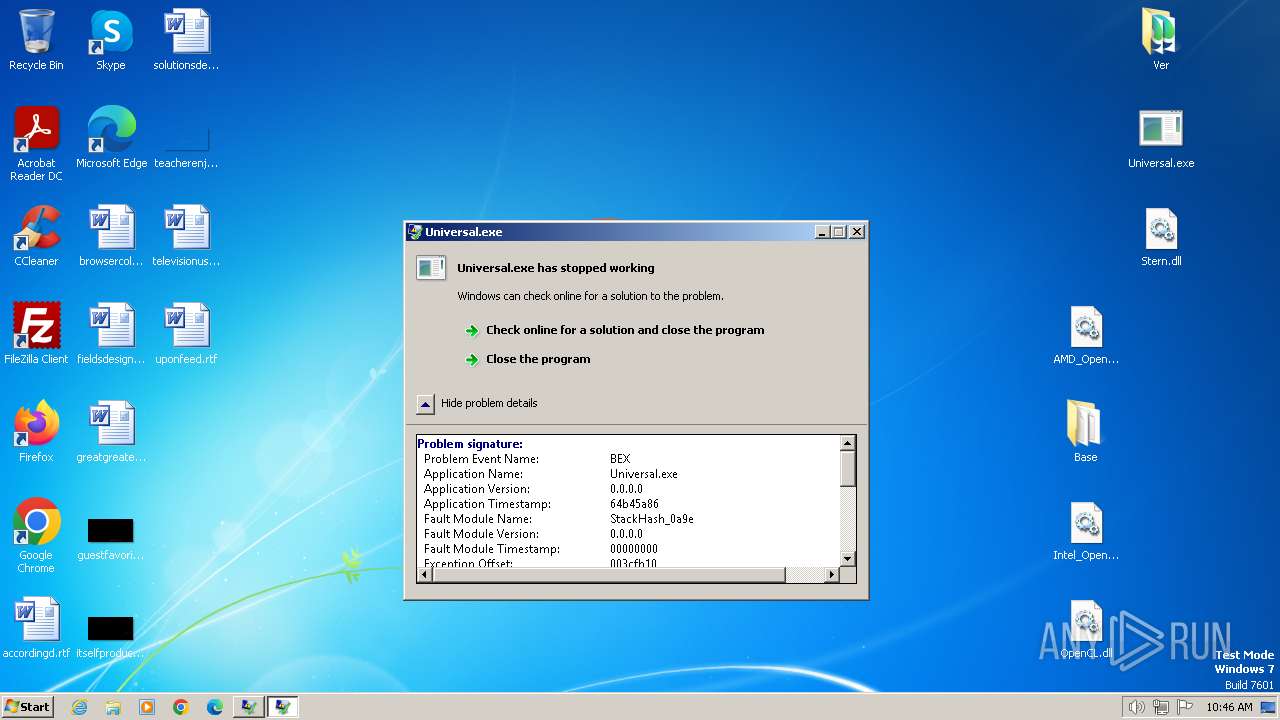Image resolution: width=1280 pixels, height=720 pixels.
Task: Open Acrobat Reader DC shortcut
Action: (x=36, y=143)
